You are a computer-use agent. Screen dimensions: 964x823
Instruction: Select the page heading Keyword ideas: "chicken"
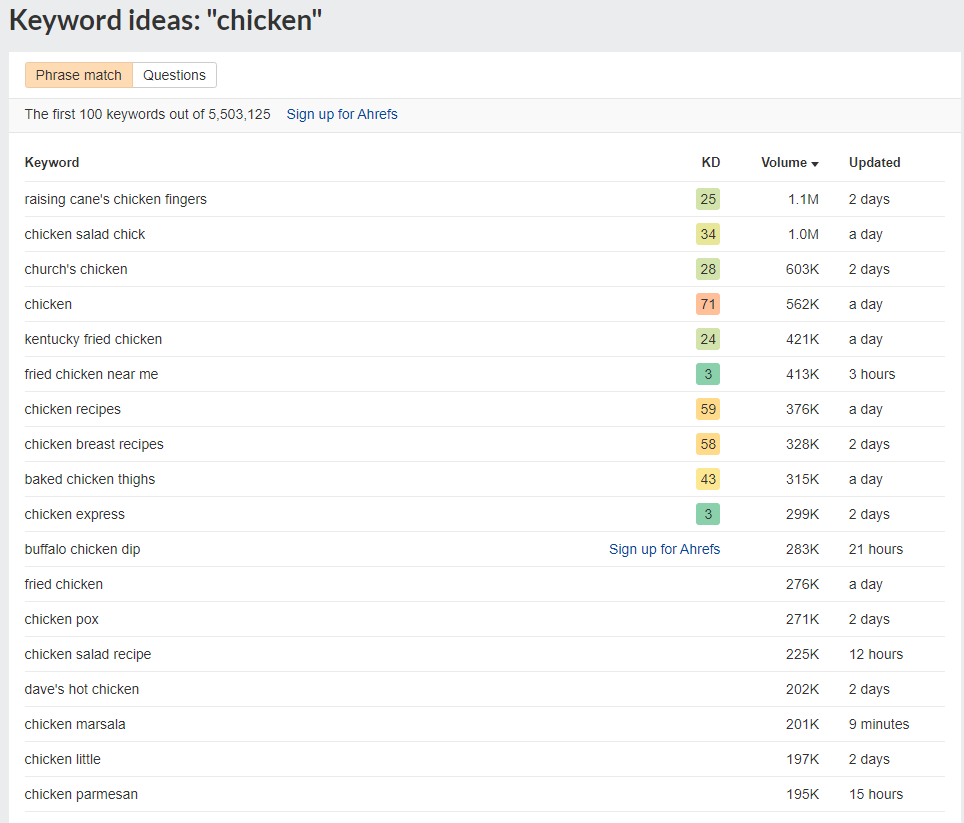165,20
